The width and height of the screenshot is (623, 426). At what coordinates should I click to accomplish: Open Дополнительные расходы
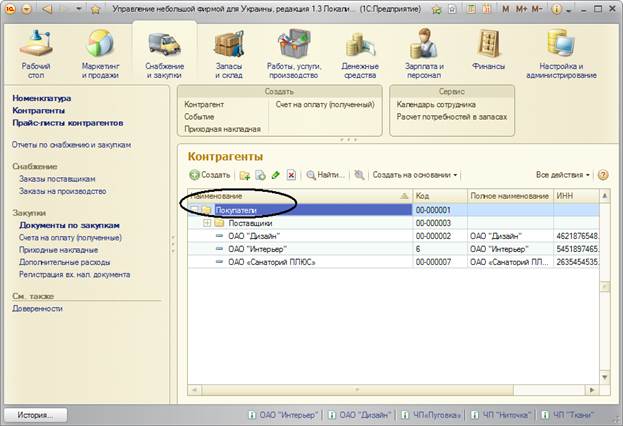pos(65,262)
